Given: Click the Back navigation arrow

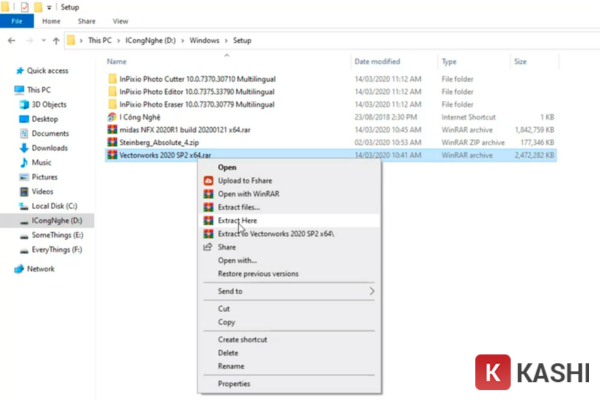Looking at the screenshot, I should pos(12,41).
